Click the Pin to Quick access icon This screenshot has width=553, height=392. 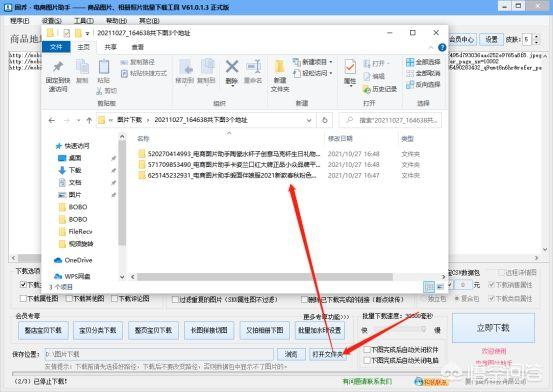58,67
